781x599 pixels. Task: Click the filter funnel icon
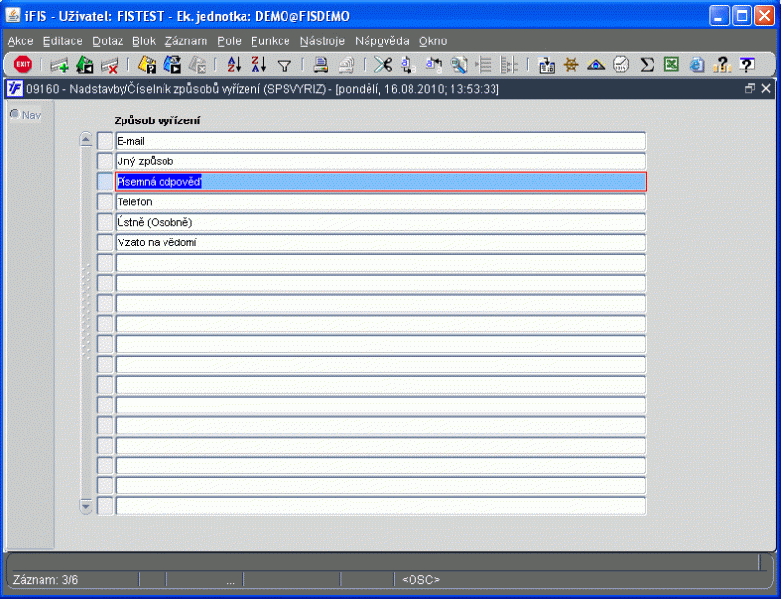coord(284,65)
